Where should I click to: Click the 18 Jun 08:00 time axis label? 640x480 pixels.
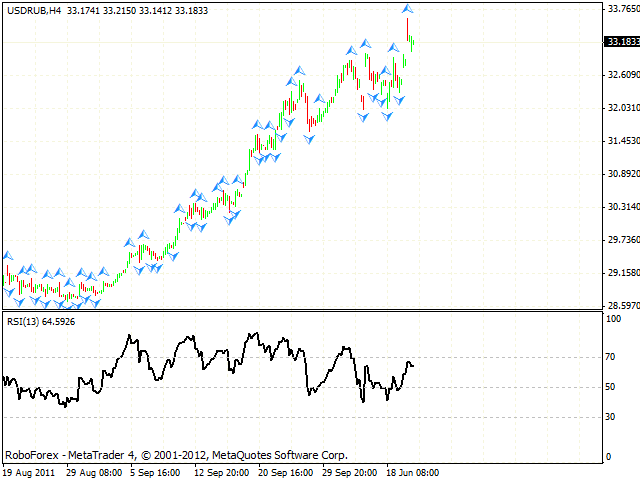pyautogui.click(x=412, y=472)
